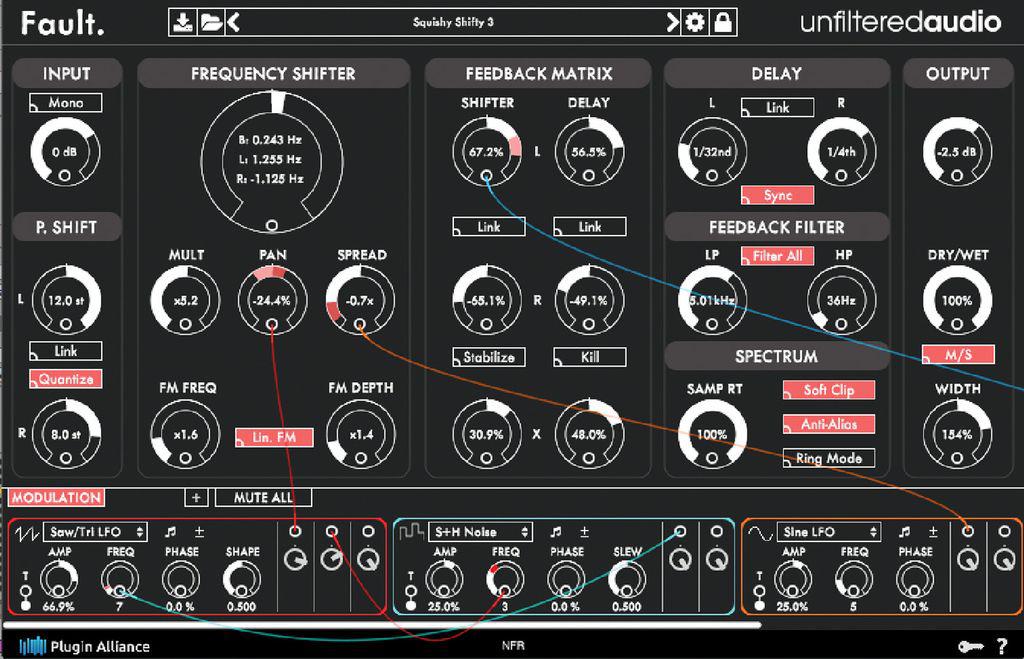
Task: Toggle tempo sync note icon on Sine LFO
Action: tap(904, 532)
